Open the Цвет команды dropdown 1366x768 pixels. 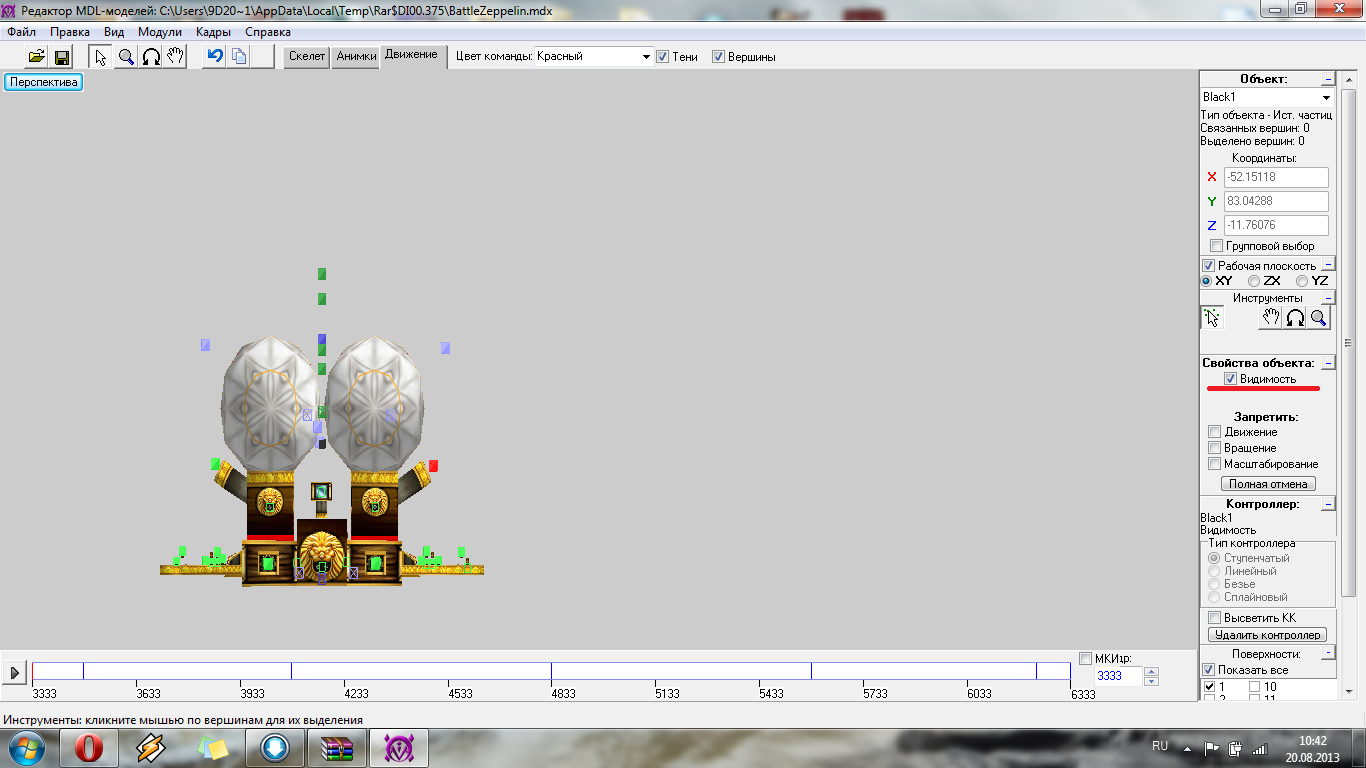[594, 57]
